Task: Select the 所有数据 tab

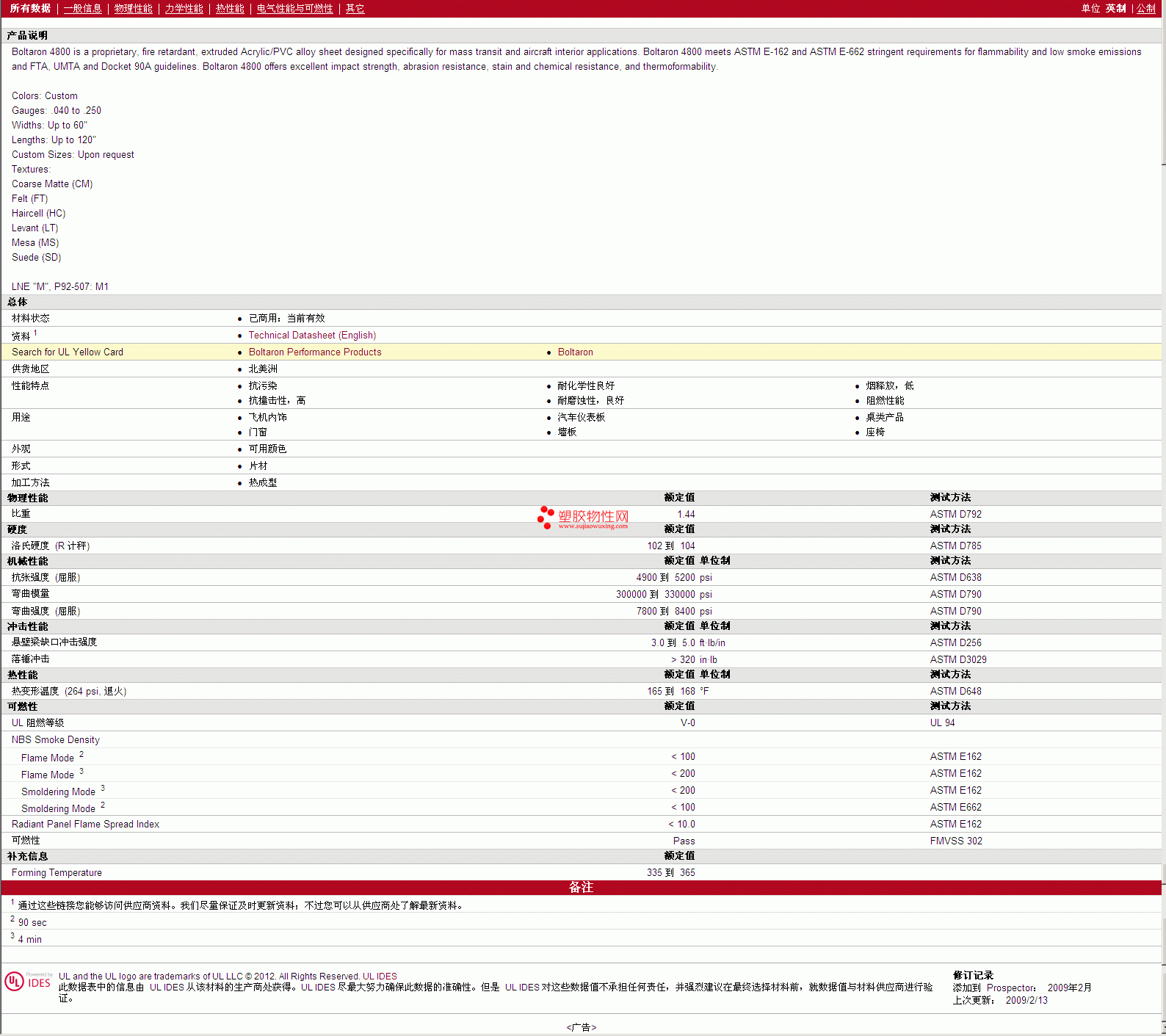Action: tap(30, 9)
